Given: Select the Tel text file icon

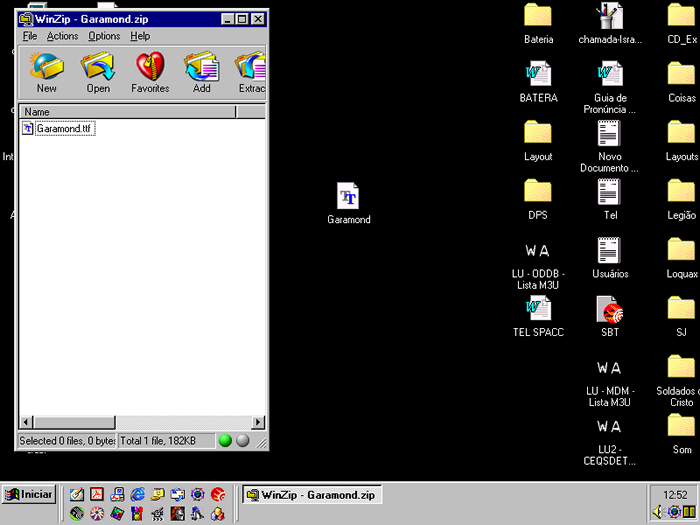Looking at the screenshot, I should pyautogui.click(x=610, y=200).
